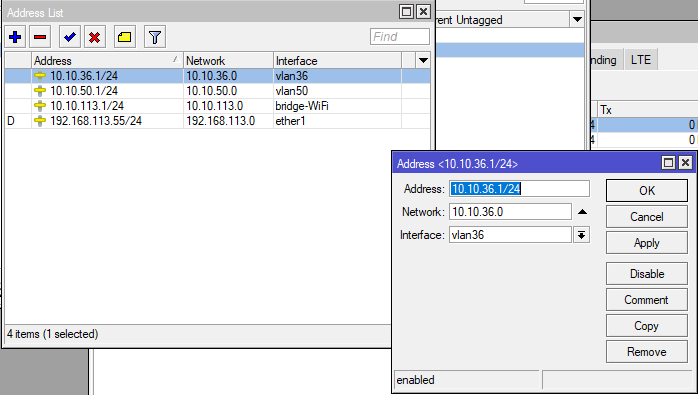
Task: Open the filter funnel tool
Action: [x=155, y=37]
